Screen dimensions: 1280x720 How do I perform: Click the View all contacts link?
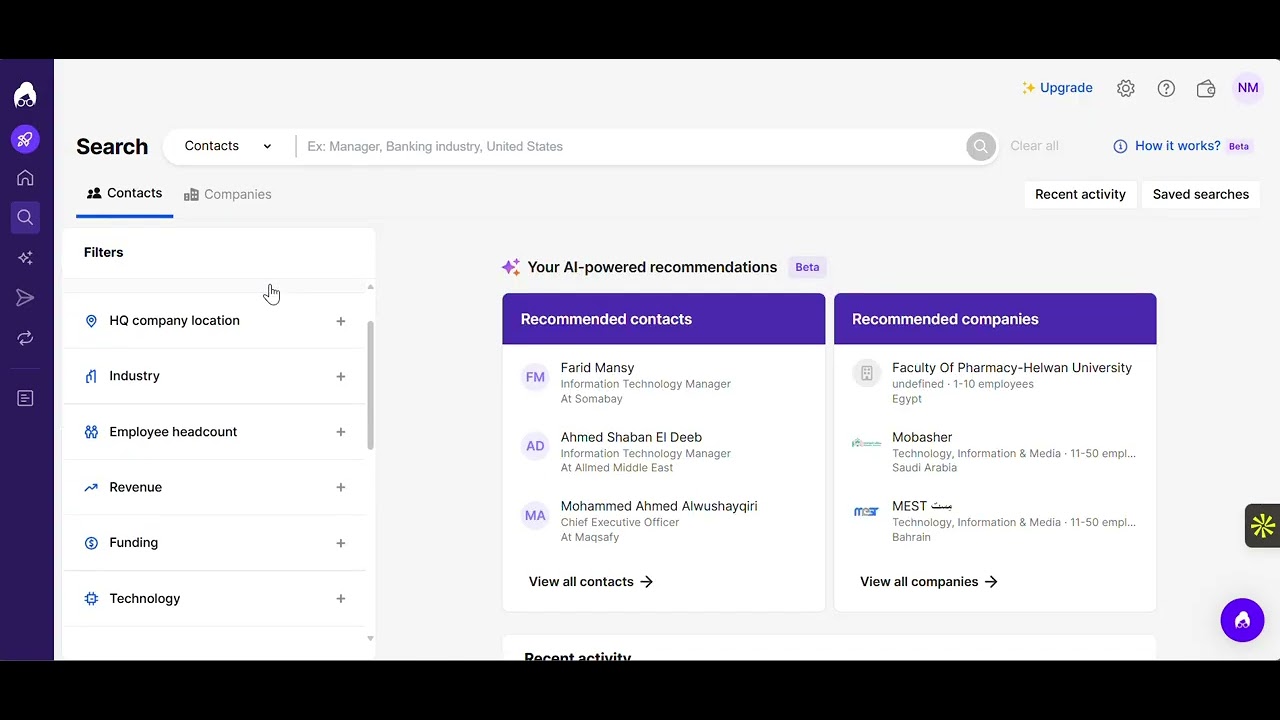point(590,581)
